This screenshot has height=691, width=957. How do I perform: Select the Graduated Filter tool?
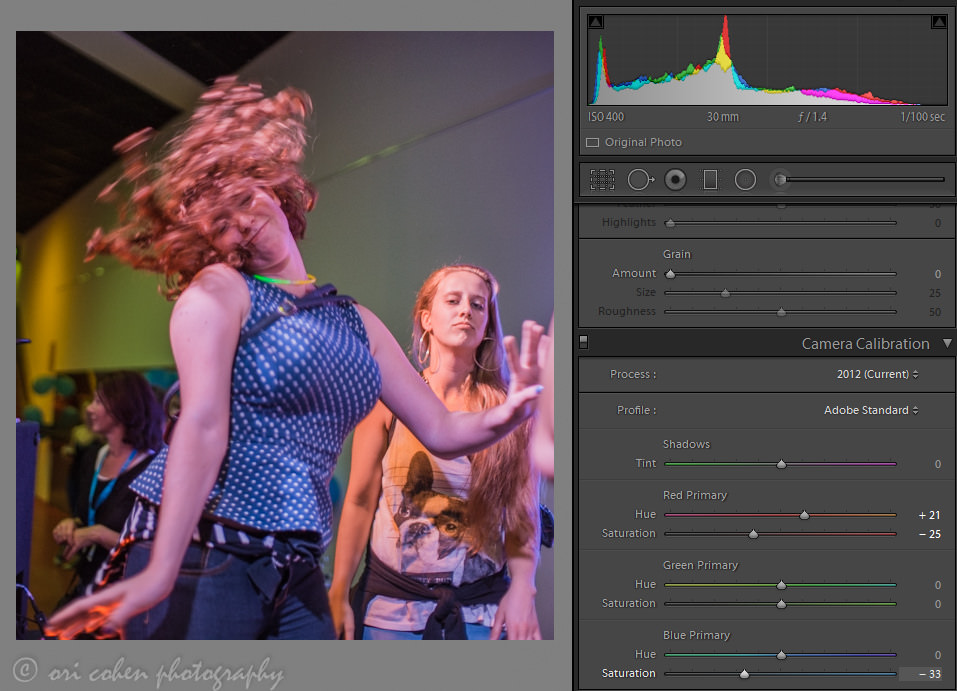[710, 179]
